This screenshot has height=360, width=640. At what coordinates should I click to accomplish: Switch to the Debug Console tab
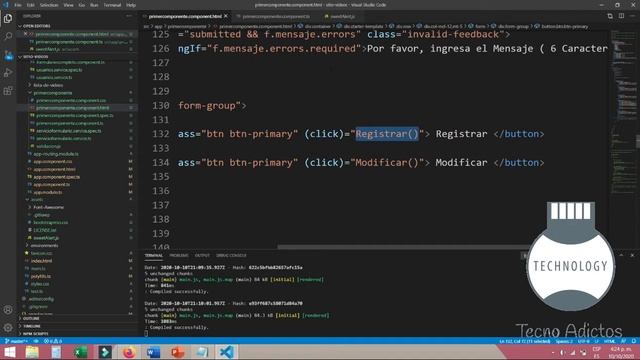pyautogui.click(x=231, y=256)
